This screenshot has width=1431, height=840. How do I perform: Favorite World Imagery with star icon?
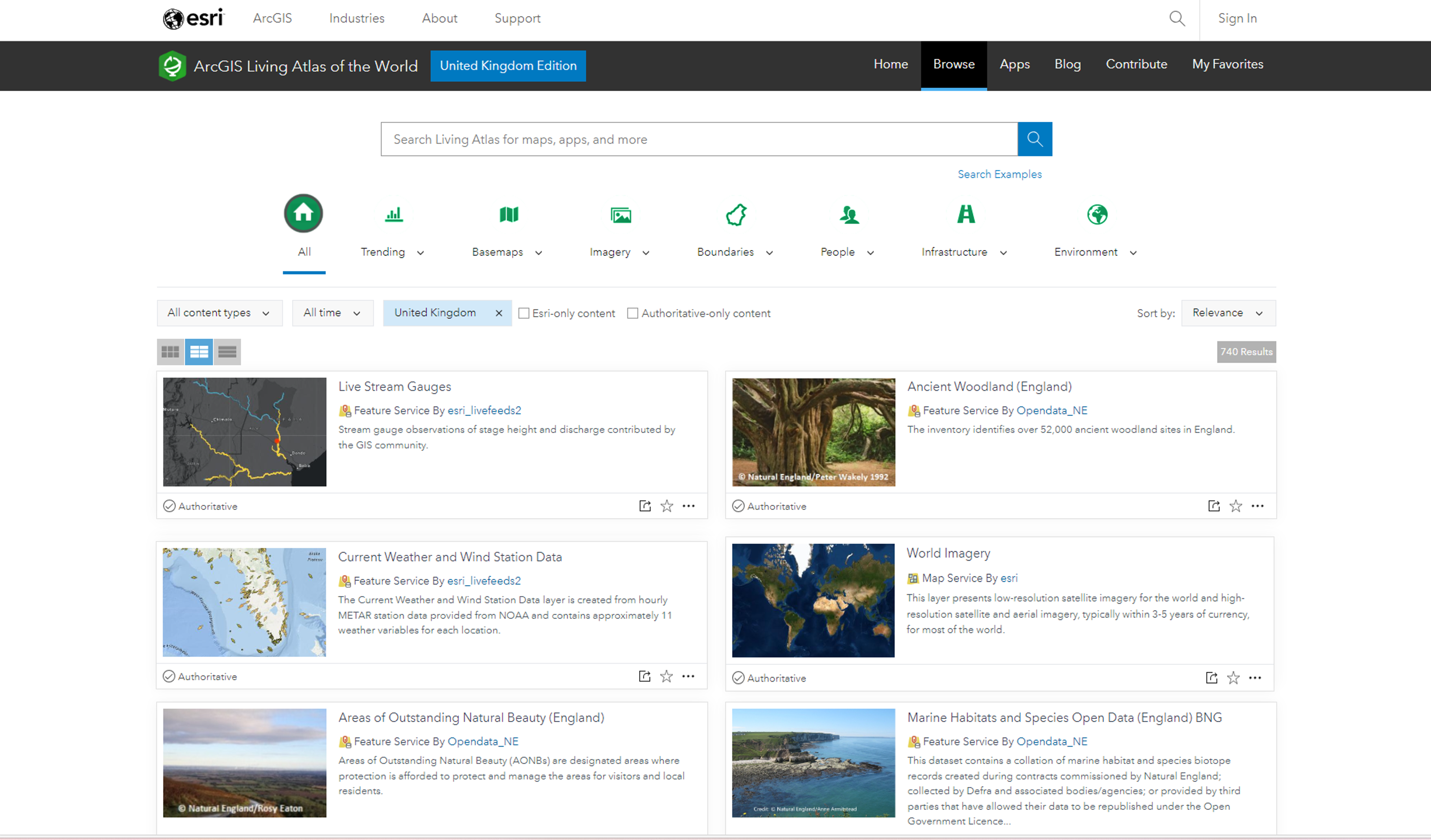(x=1233, y=678)
